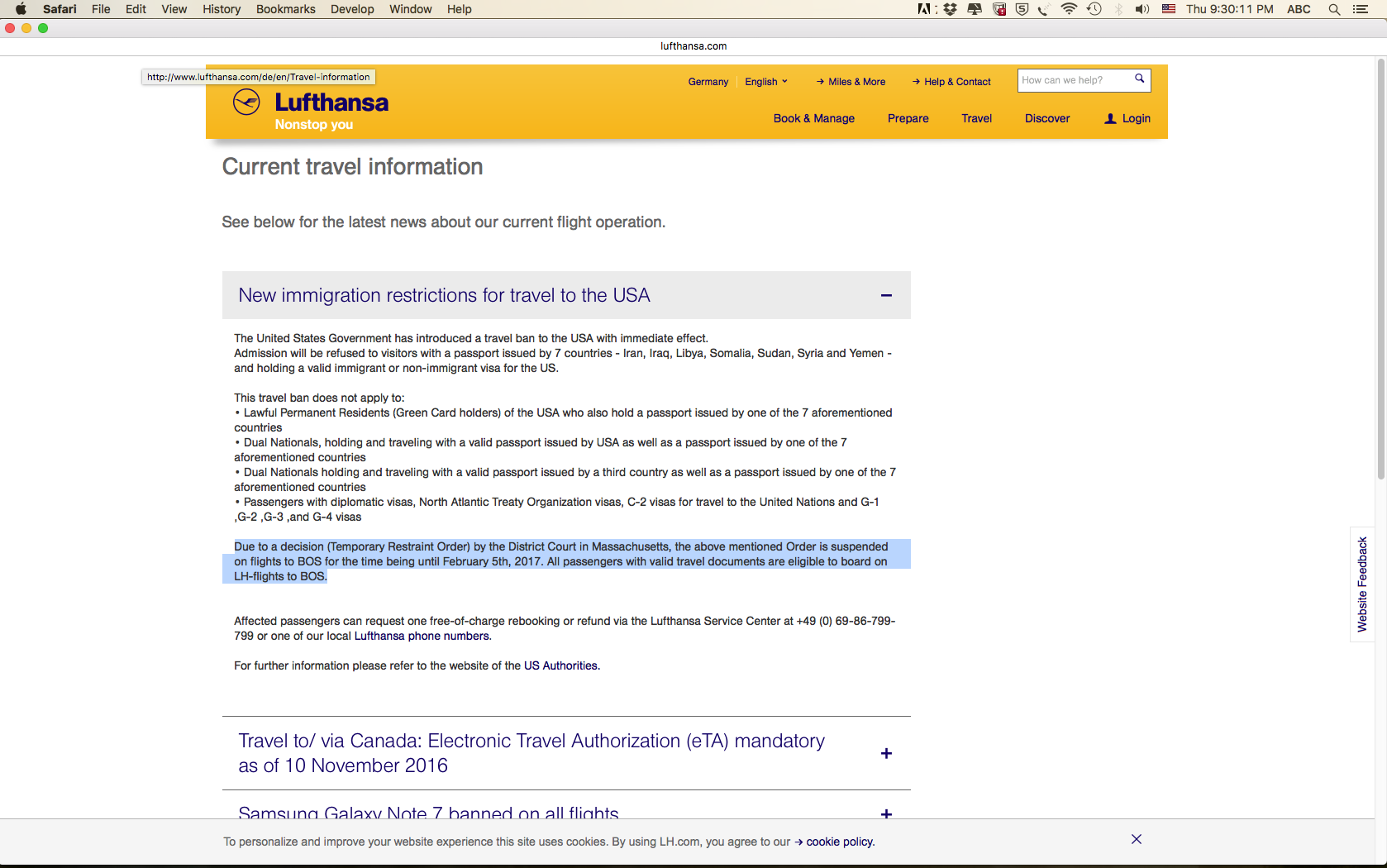Open the Prepare navigation tab
1387x868 pixels.
click(x=908, y=118)
